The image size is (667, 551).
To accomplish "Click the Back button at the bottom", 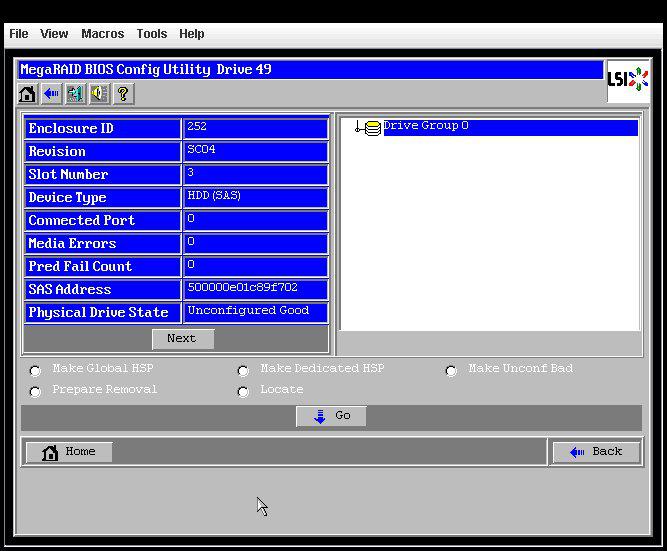I will tap(596, 452).
